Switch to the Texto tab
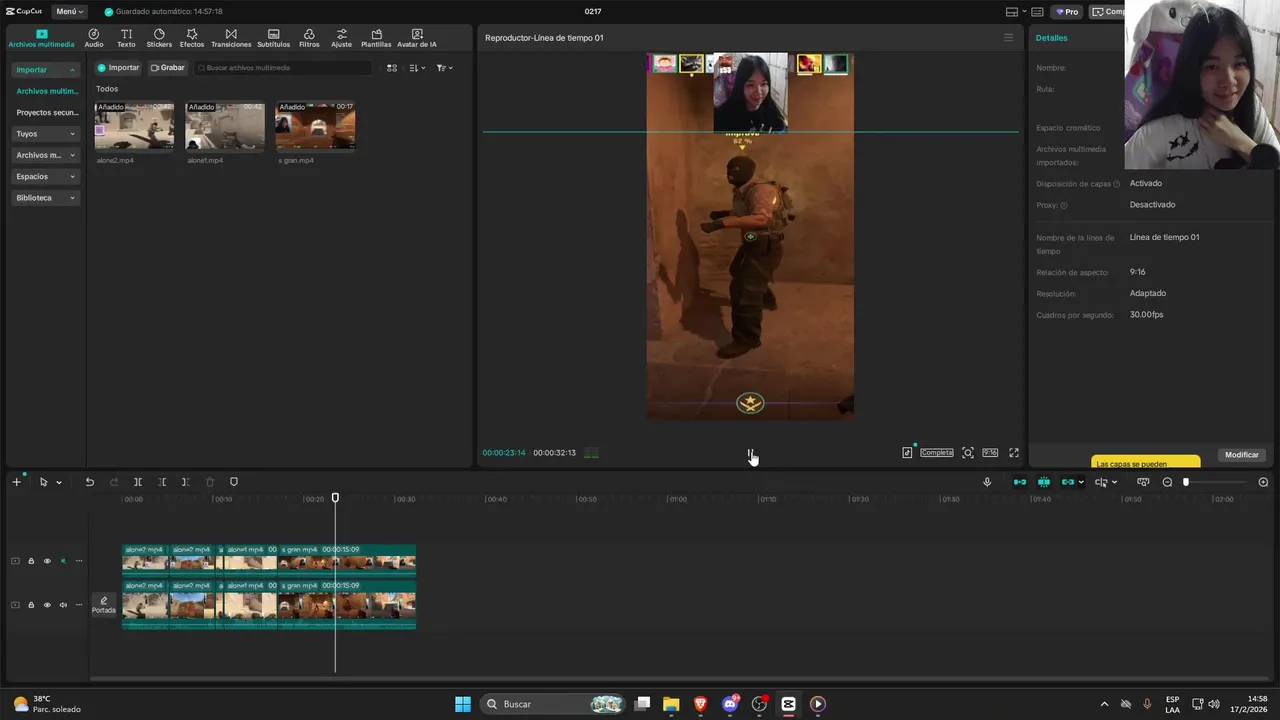1280x720 pixels. [126, 38]
